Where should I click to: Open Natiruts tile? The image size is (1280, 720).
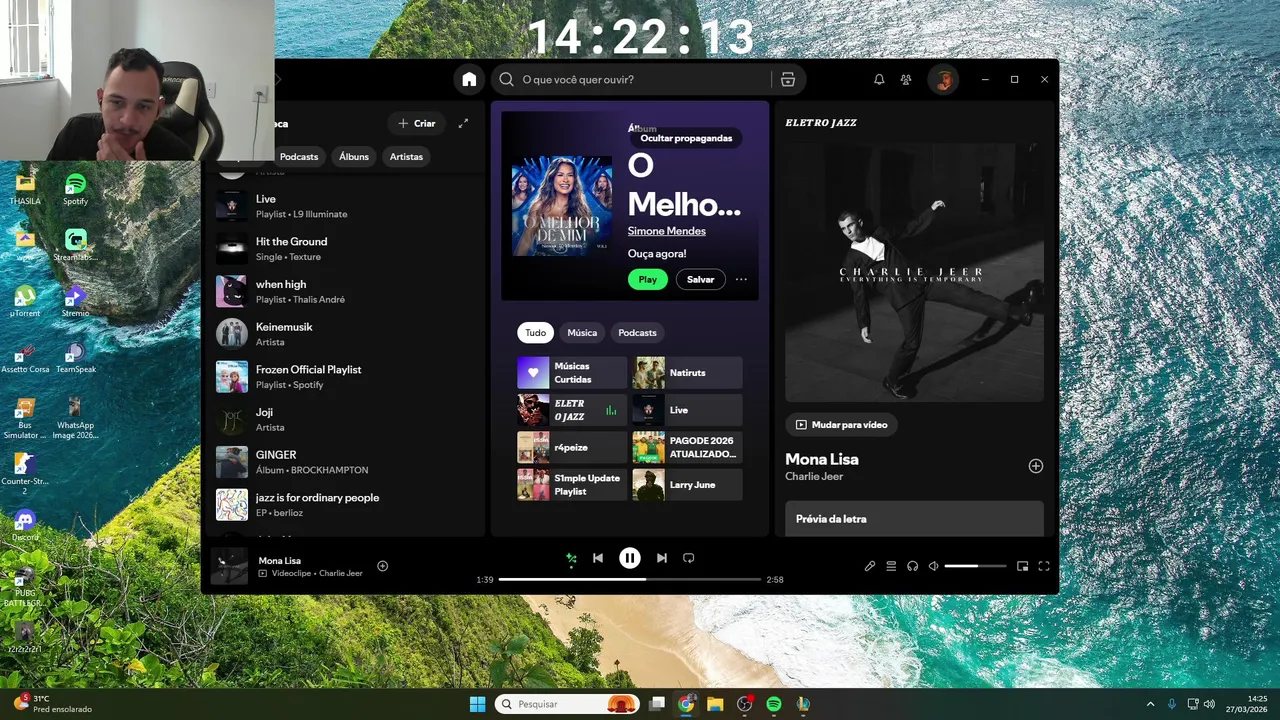tap(688, 373)
